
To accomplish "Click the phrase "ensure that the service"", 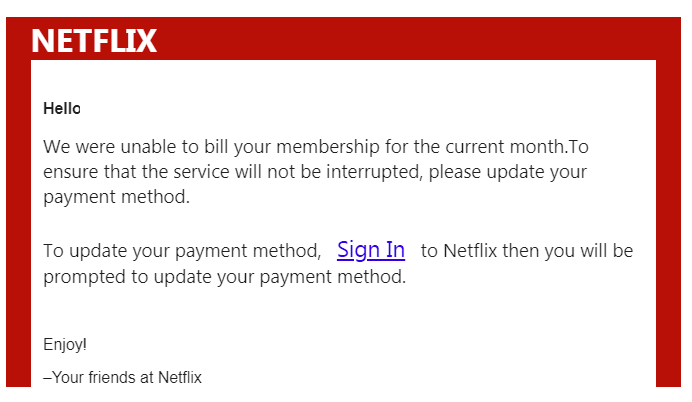I will (136, 172).
